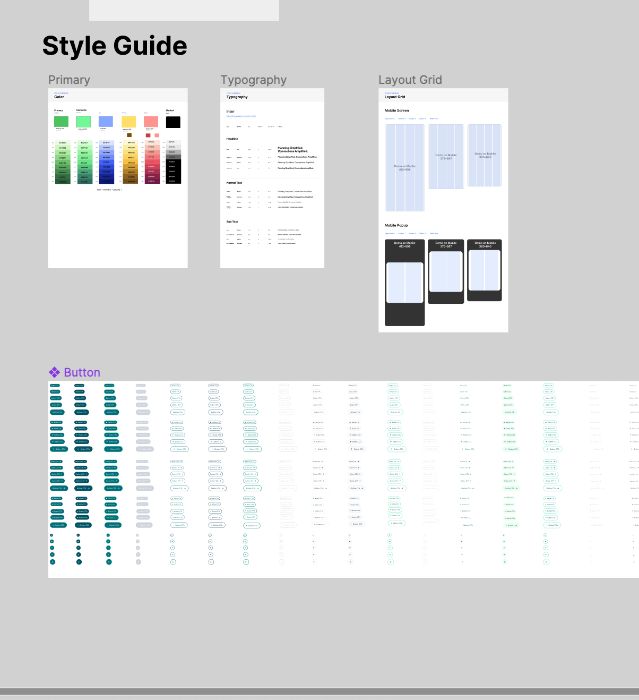Select the middle blue mobile grid screen
The image size is (639, 700).
click(446, 156)
